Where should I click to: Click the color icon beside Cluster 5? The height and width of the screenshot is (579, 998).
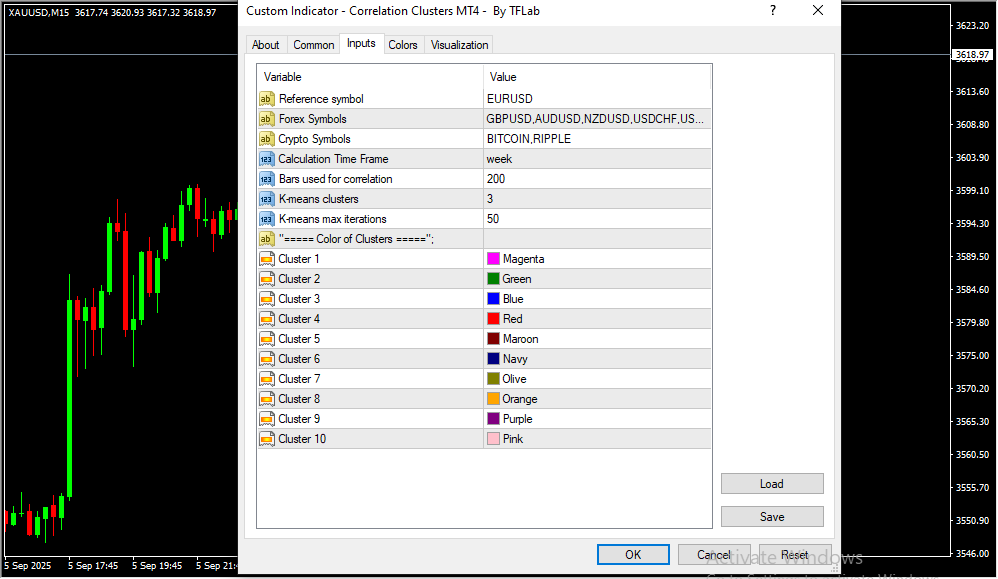[x=266, y=339]
